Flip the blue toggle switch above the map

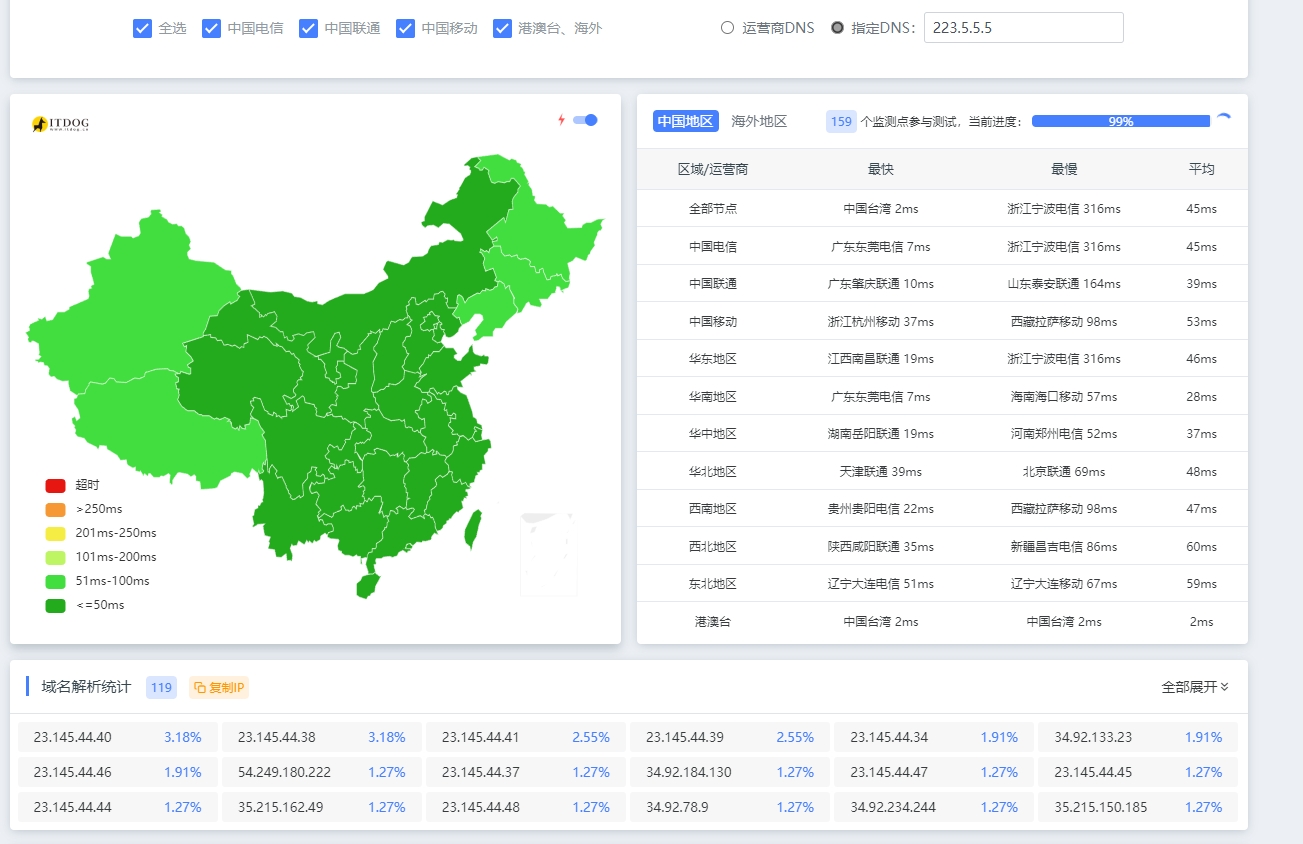coord(585,118)
